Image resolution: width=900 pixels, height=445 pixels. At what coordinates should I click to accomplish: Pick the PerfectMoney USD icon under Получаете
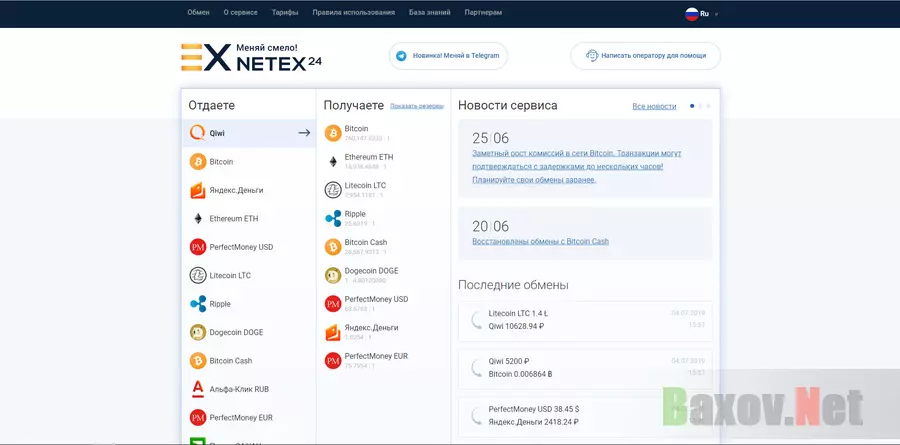tap(333, 304)
